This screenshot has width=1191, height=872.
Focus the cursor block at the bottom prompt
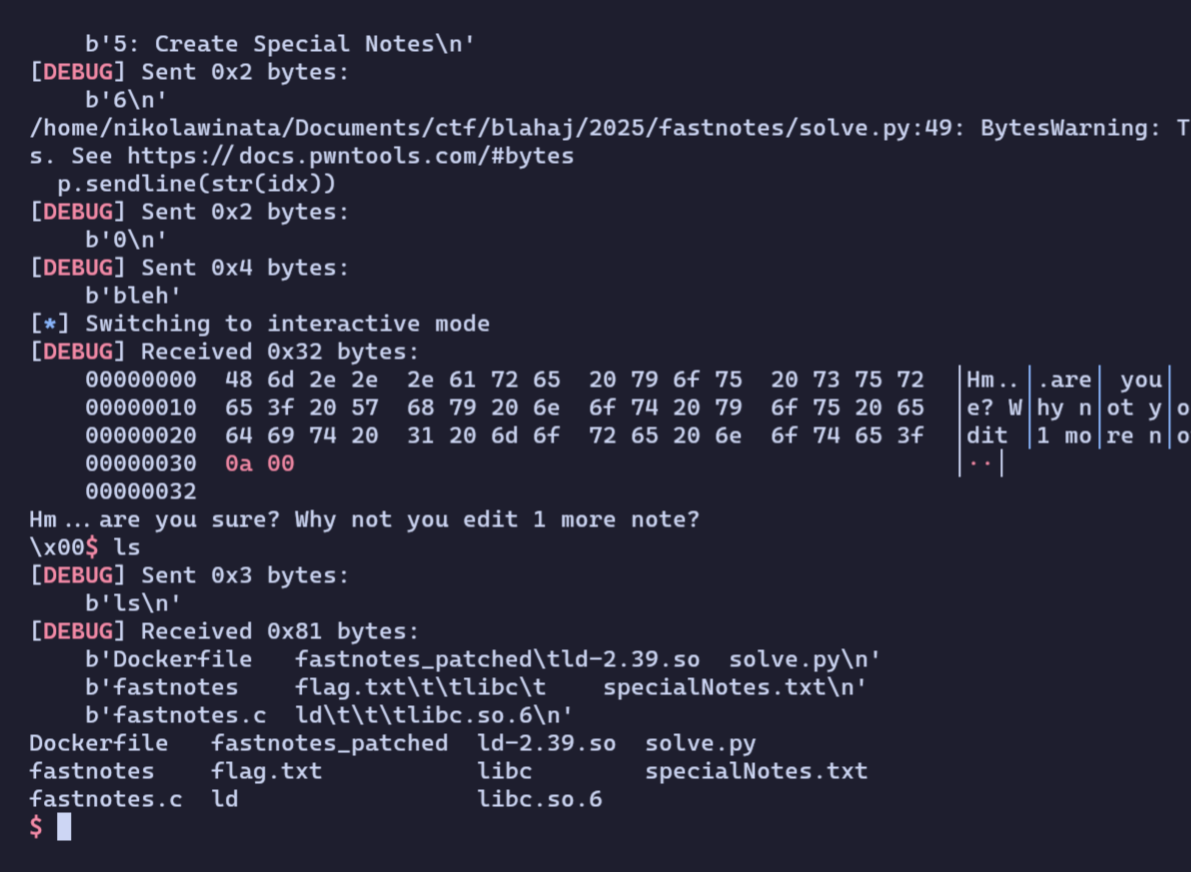tap(64, 827)
